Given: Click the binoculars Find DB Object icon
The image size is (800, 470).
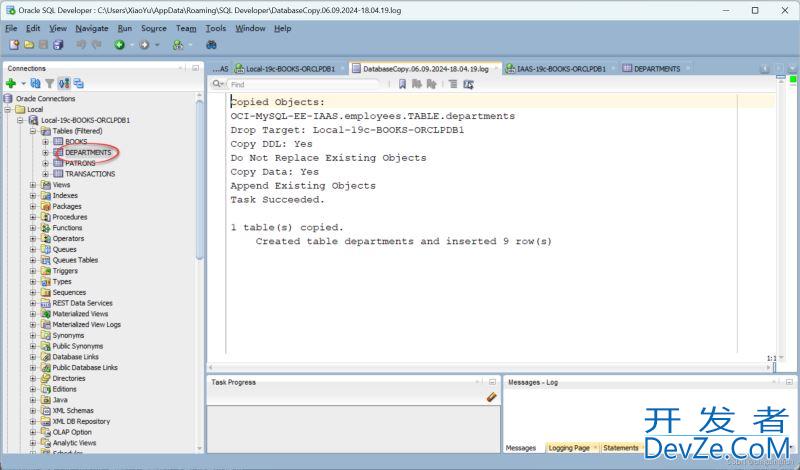Looking at the screenshot, I should pyautogui.click(x=211, y=45).
